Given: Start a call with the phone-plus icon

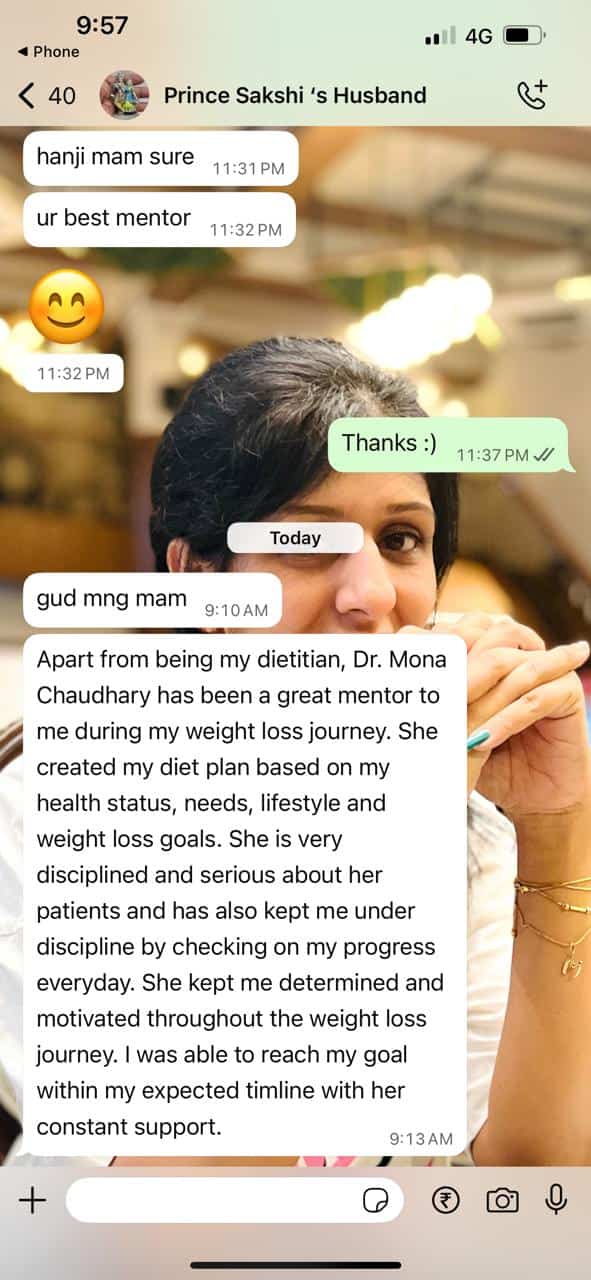Looking at the screenshot, I should pyautogui.click(x=532, y=95).
